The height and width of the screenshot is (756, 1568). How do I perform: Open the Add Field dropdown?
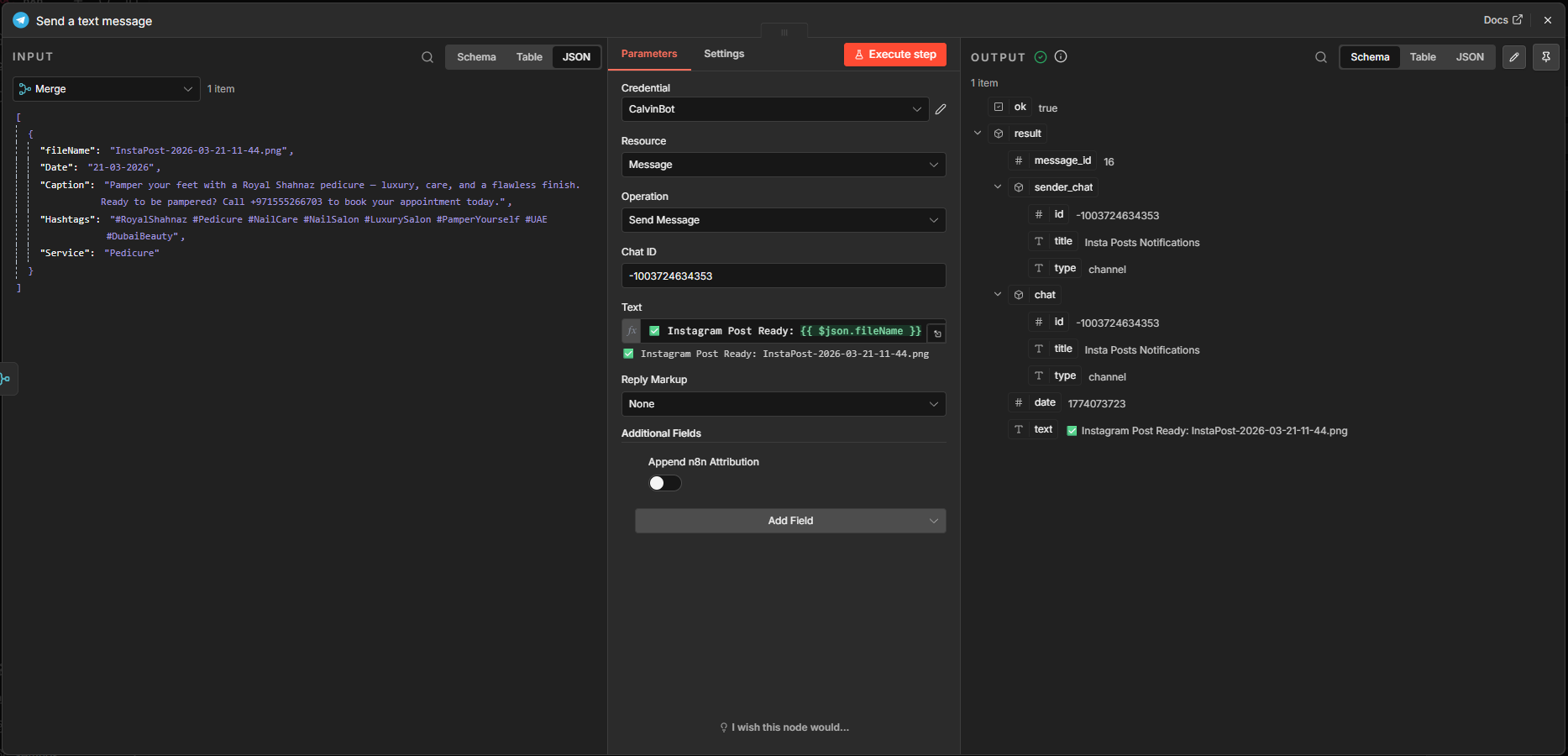point(789,521)
